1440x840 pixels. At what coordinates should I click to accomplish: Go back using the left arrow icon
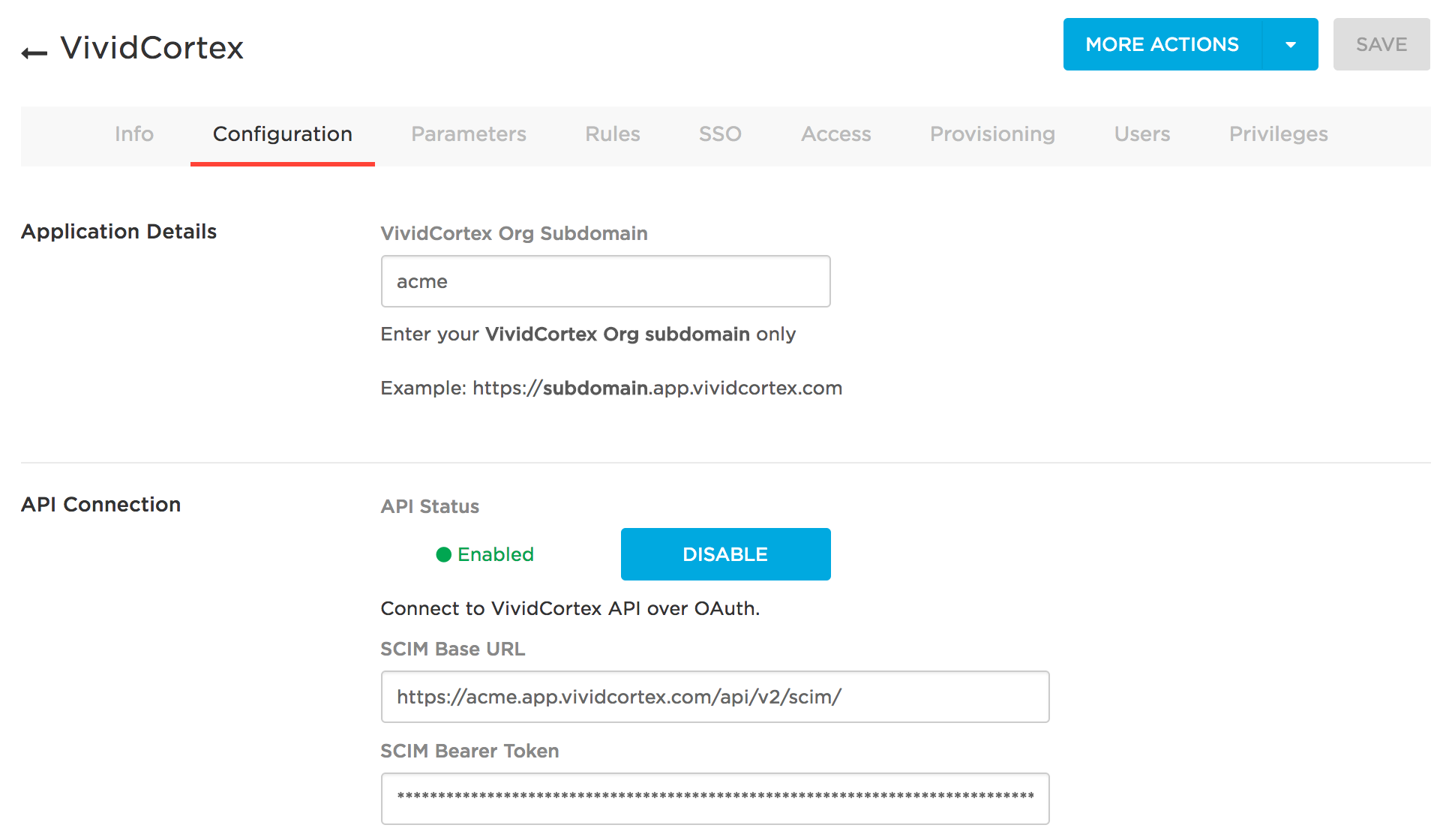(34, 52)
